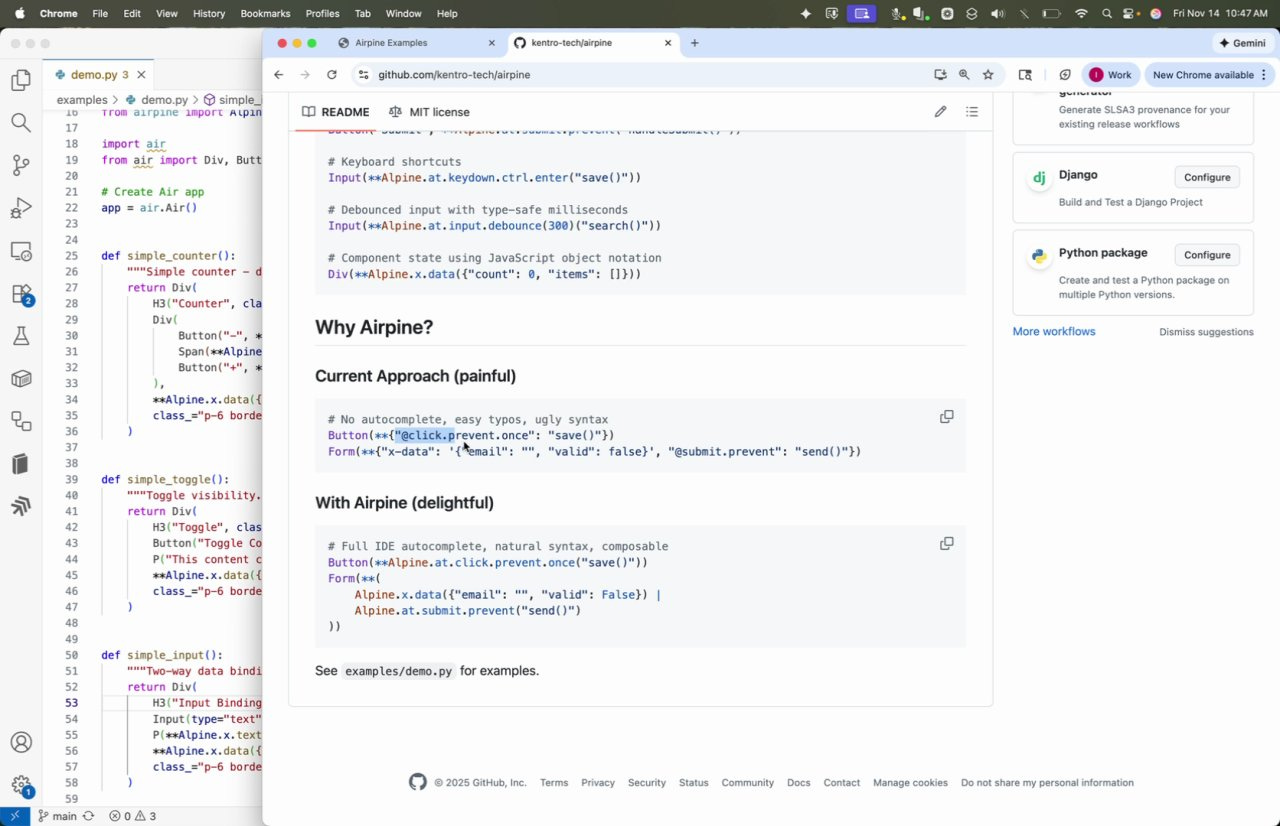Image resolution: width=1280 pixels, height=826 pixels.
Task: Click the edit README pencil icon
Action: (940, 112)
